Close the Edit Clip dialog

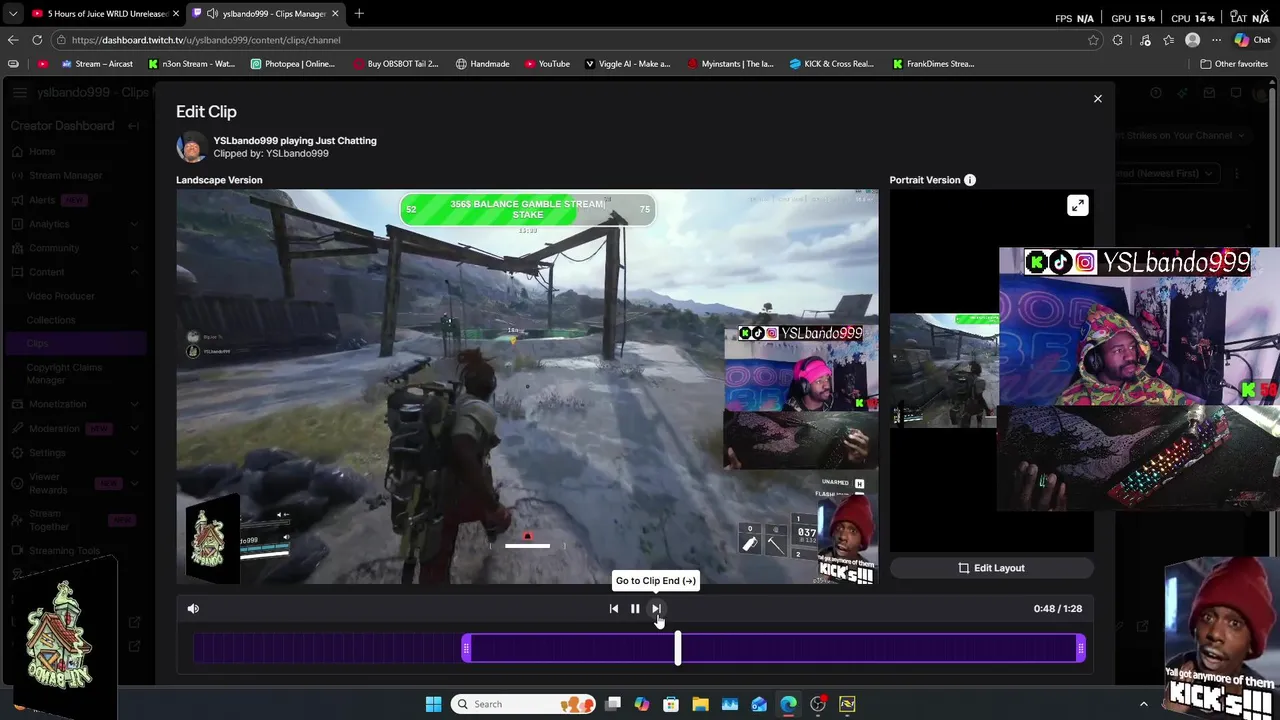click(1097, 99)
